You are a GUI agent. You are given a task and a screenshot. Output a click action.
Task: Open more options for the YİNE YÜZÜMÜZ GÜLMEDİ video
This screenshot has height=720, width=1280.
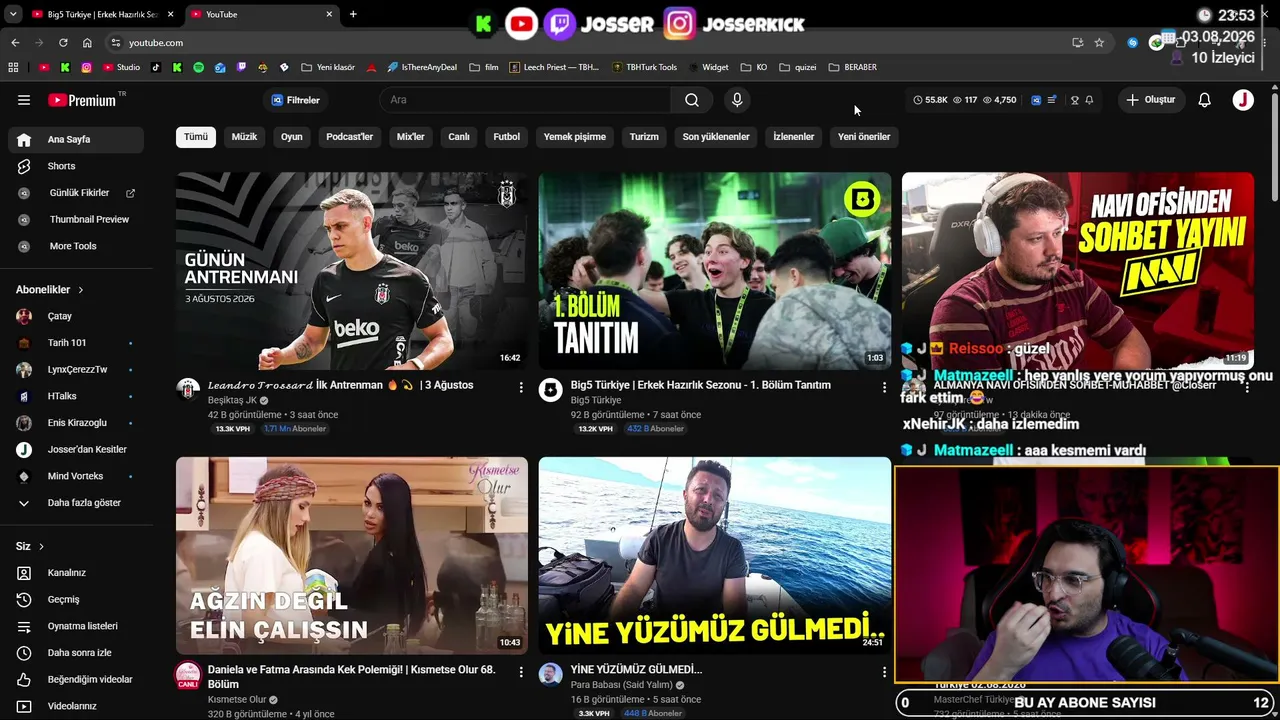click(884, 672)
